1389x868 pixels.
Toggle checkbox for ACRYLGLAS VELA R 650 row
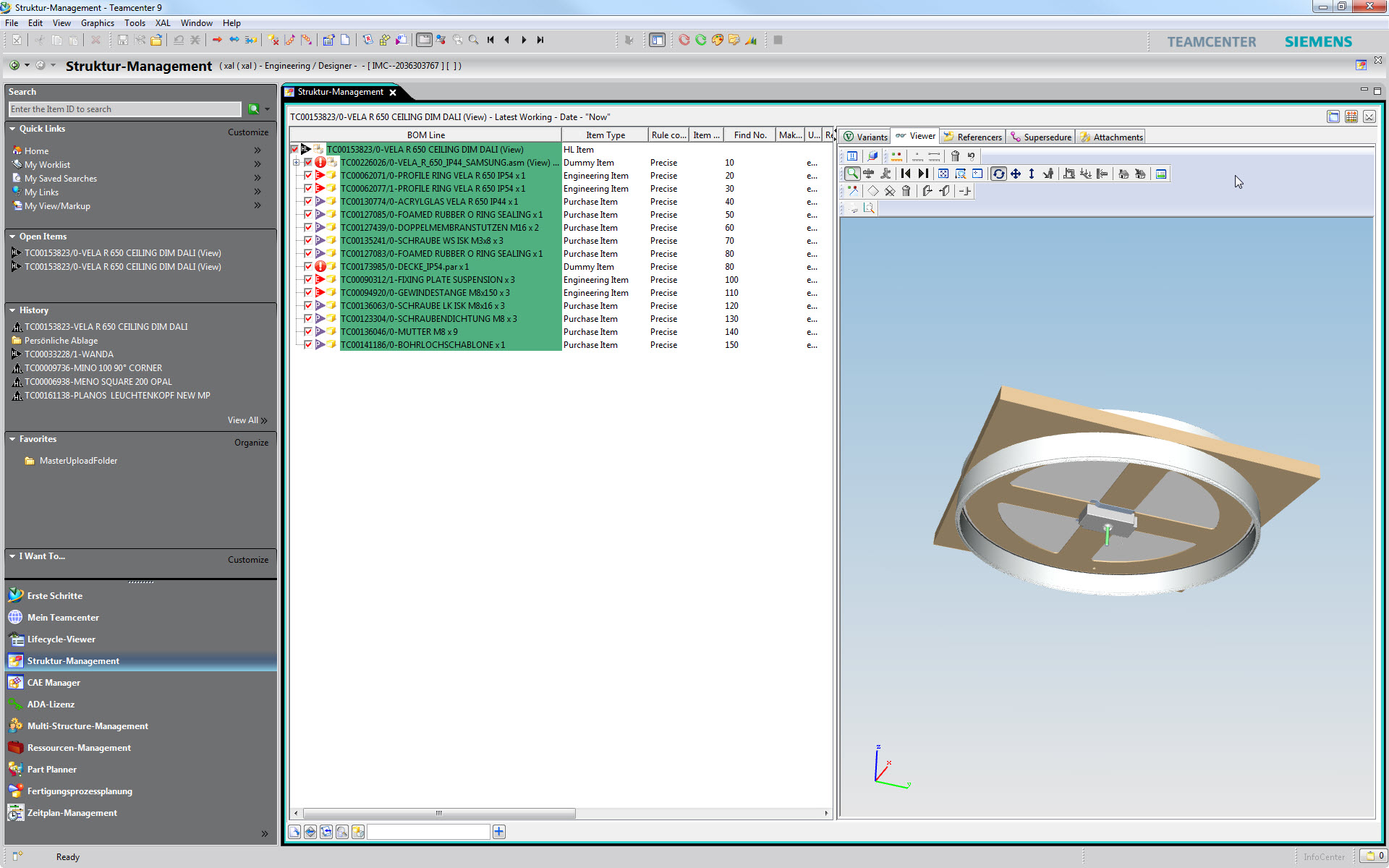(x=308, y=202)
